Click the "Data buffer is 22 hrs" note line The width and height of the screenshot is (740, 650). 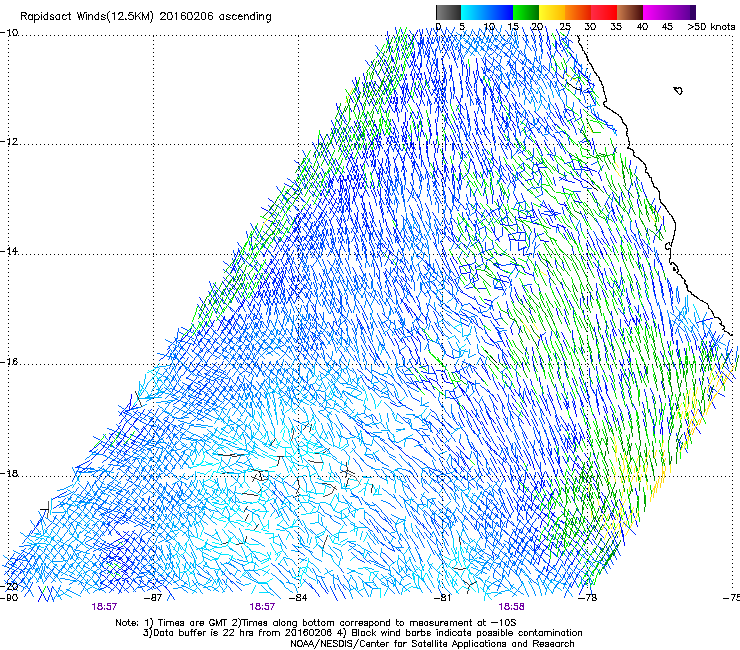(362, 633)
